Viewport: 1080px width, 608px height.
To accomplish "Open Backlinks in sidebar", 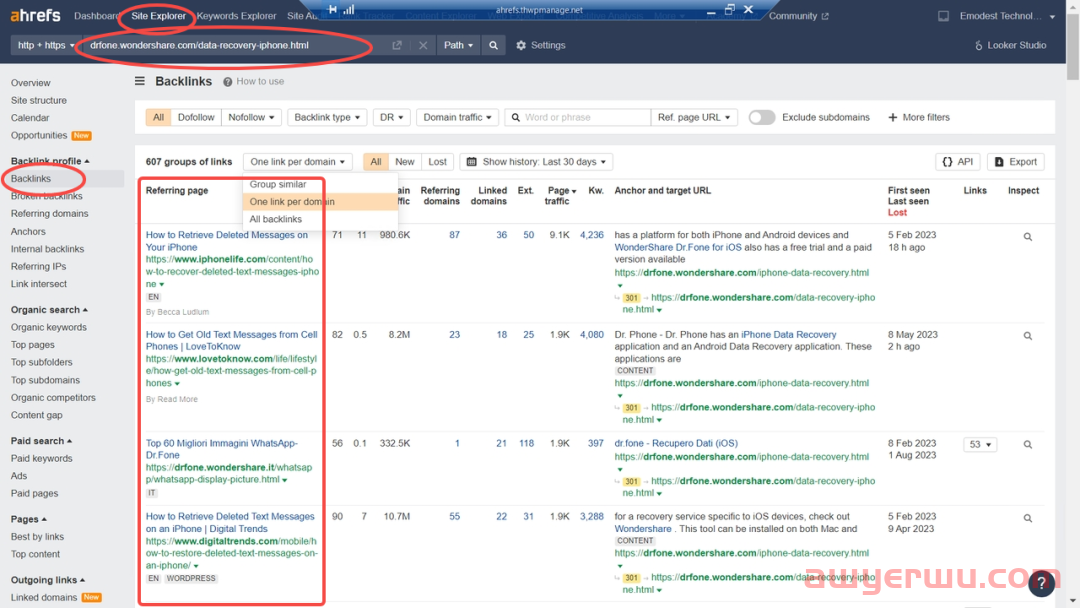I will [x=30, y=178].
